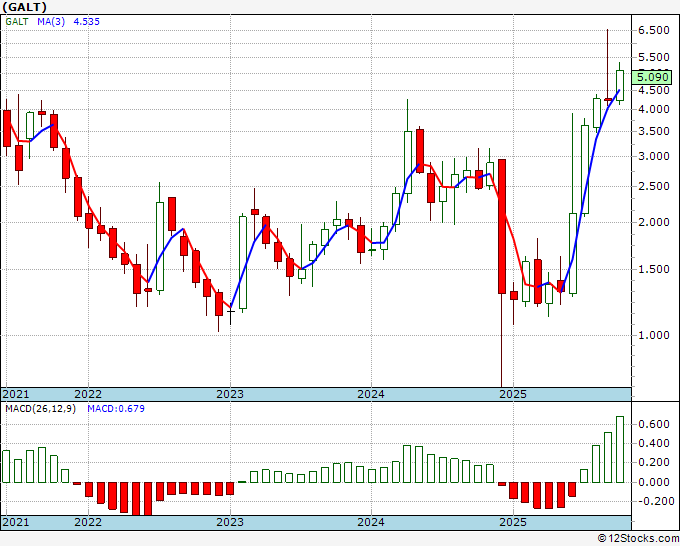The width and height of the screenshot is (680, 546).
Task: Click 2025 on the price chart timeline
Action: coord(513,394)
